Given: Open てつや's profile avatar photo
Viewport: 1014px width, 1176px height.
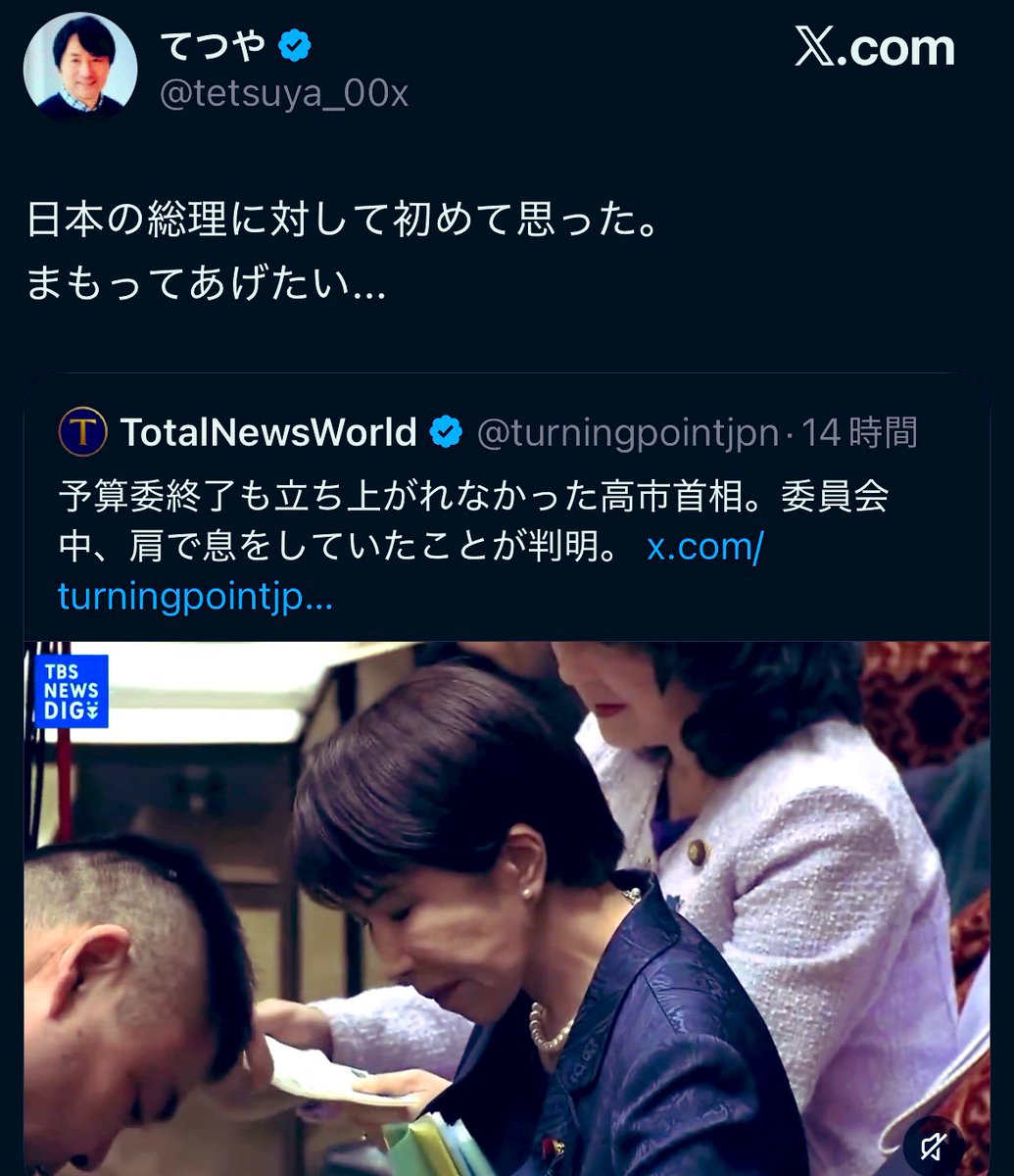Looking at the screenshot, I should (80, 68).
